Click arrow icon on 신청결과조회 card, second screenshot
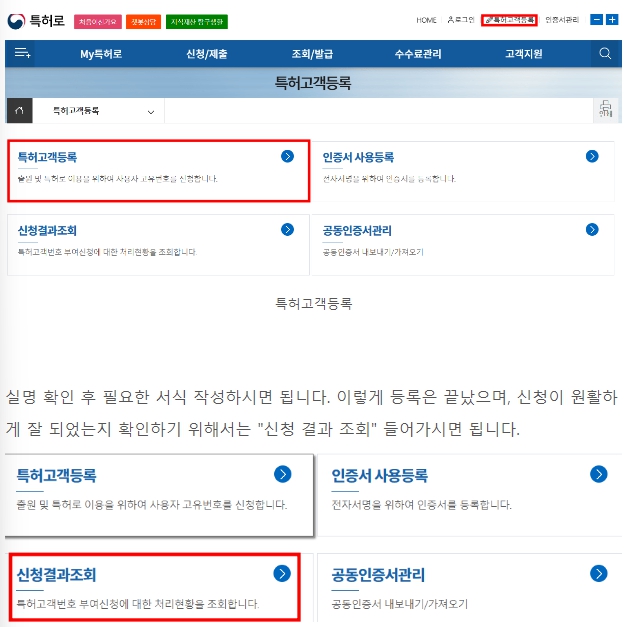The width and height of the screenshot is (637, 627). (282, 573)
